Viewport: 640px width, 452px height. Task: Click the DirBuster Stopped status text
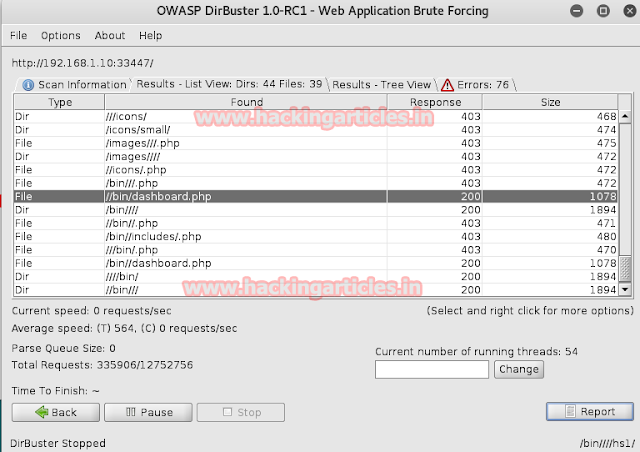tap(58, 443)
